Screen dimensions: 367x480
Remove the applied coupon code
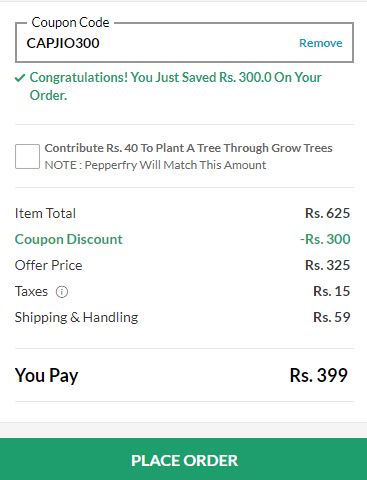(320, 43)
